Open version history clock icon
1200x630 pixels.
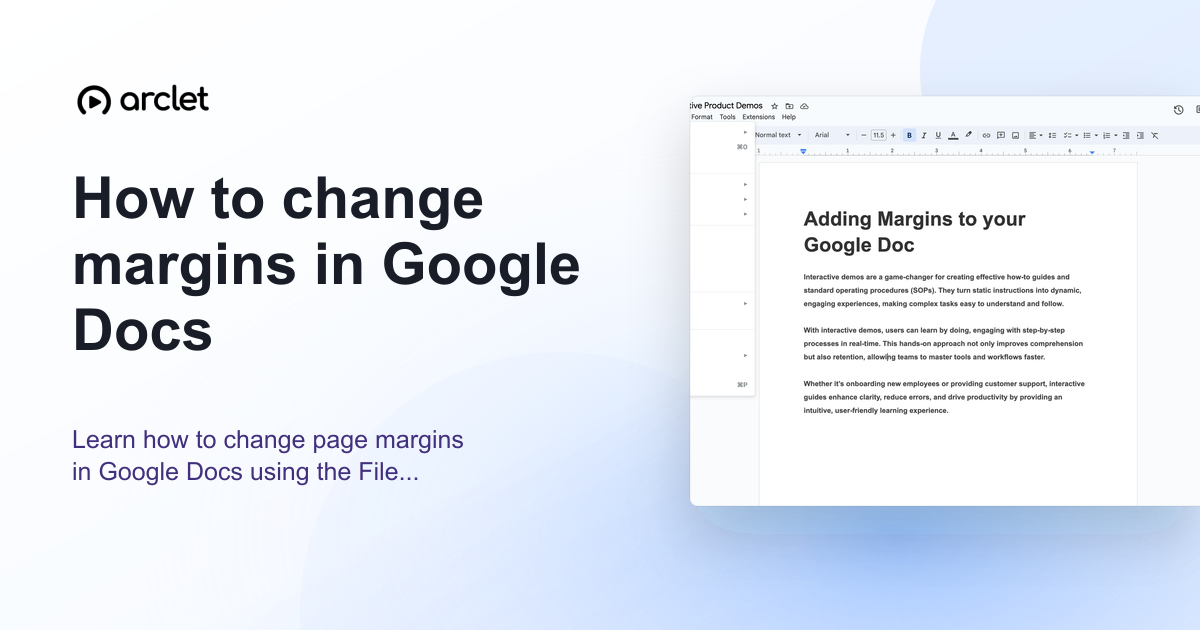point(1178,110)
